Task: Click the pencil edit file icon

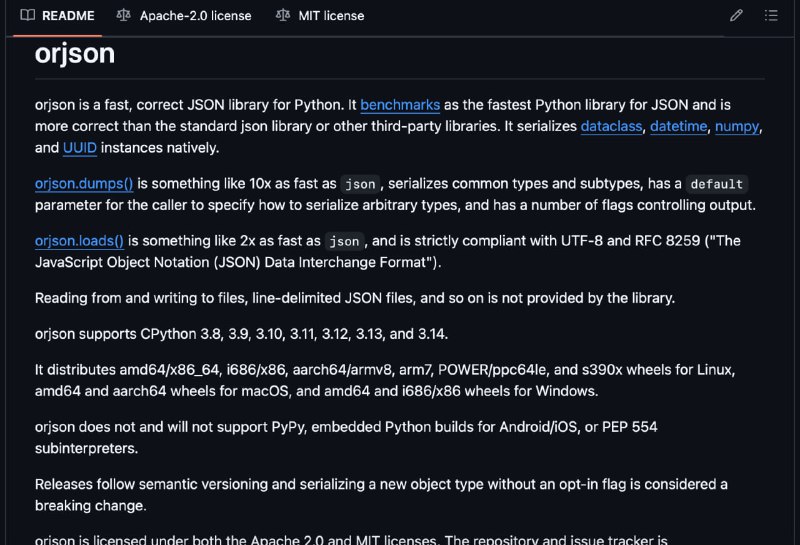Action: coord(736,15)
